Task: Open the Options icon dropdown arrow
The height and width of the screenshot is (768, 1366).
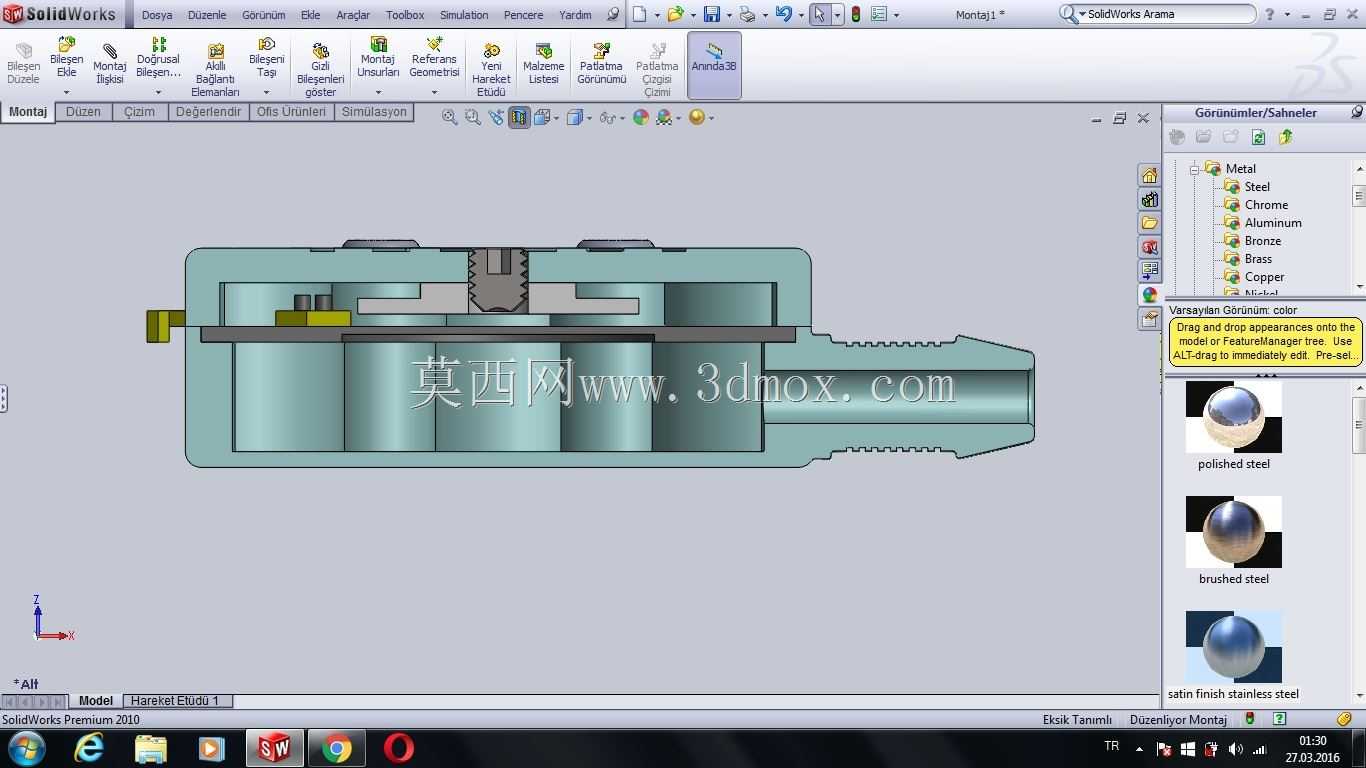Action: 896,15
